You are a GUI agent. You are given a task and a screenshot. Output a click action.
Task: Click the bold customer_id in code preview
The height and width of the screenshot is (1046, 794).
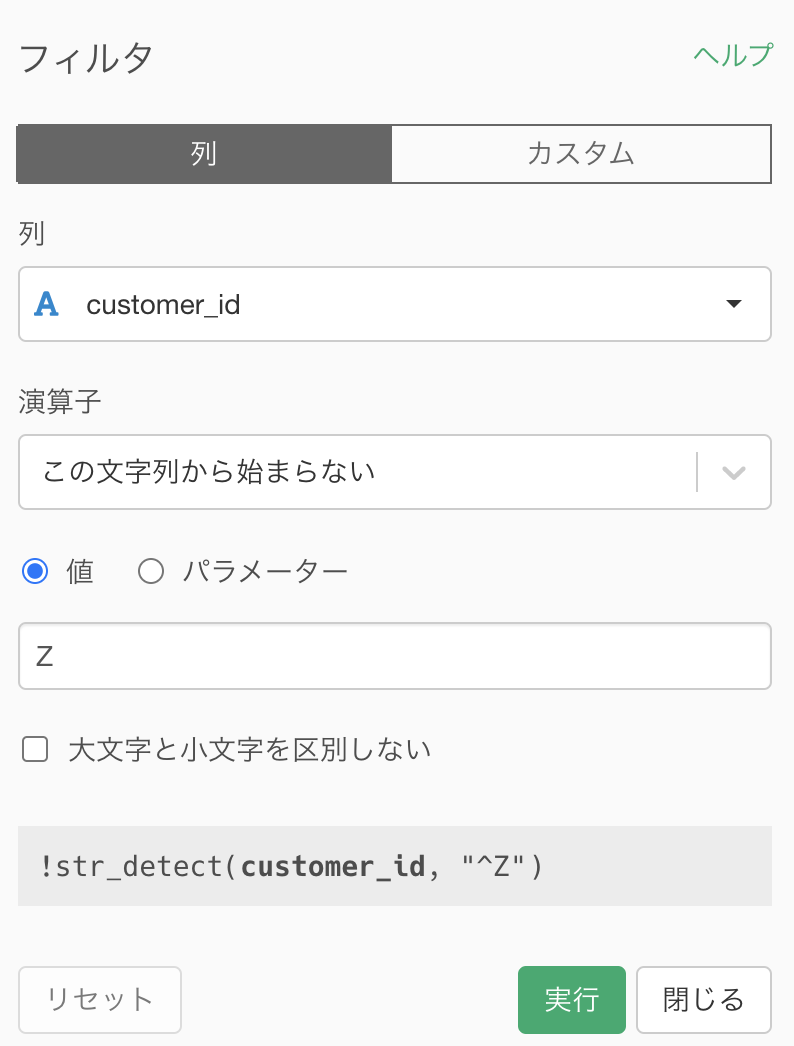332,867
